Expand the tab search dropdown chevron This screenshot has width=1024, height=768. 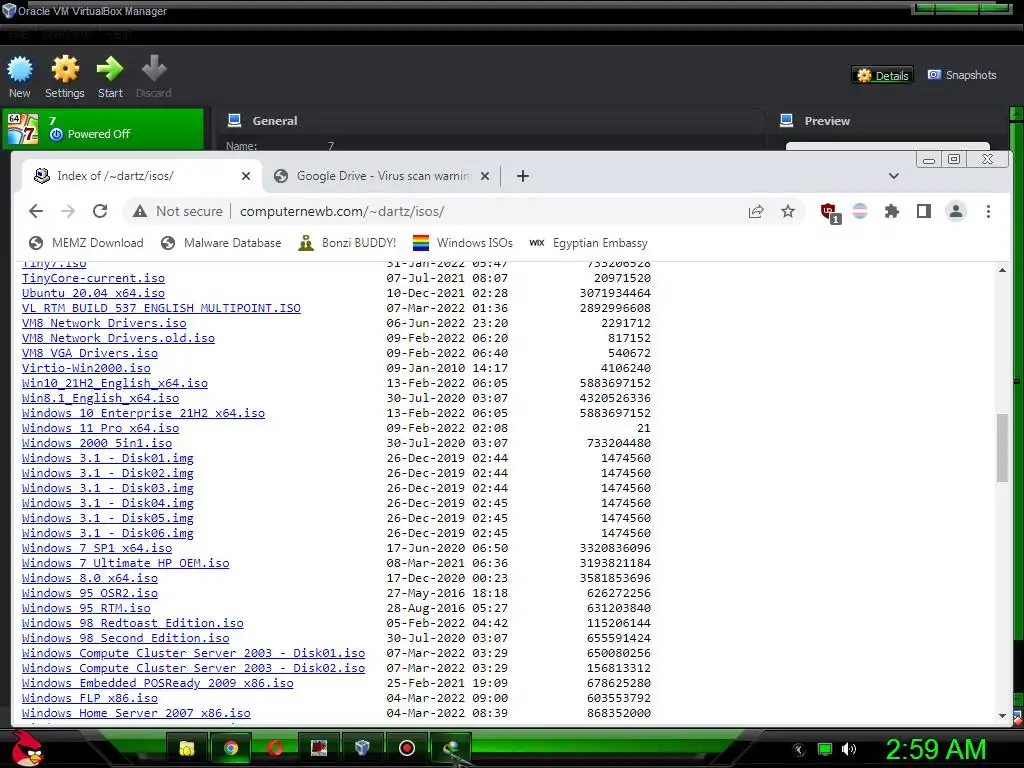(x=893, y=176)
